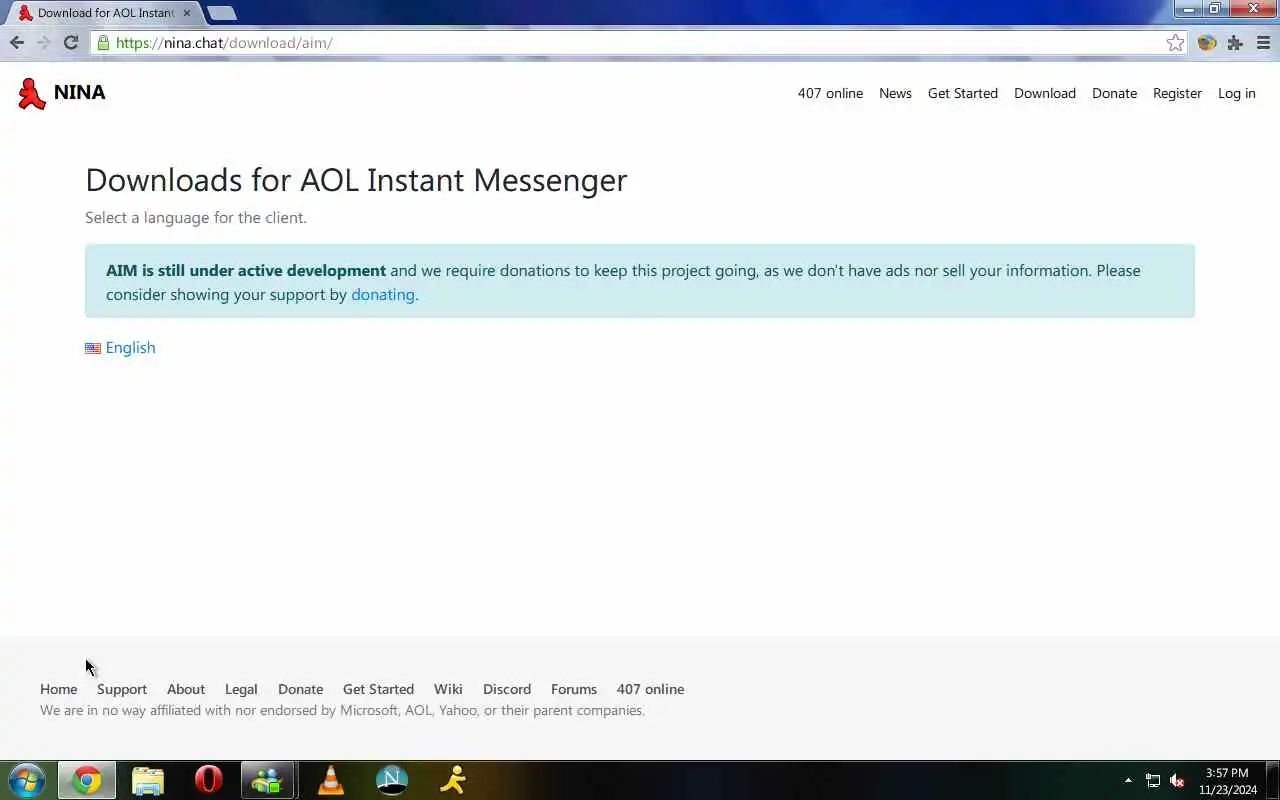Open Discord in the footer

click(x=507, y=689)
